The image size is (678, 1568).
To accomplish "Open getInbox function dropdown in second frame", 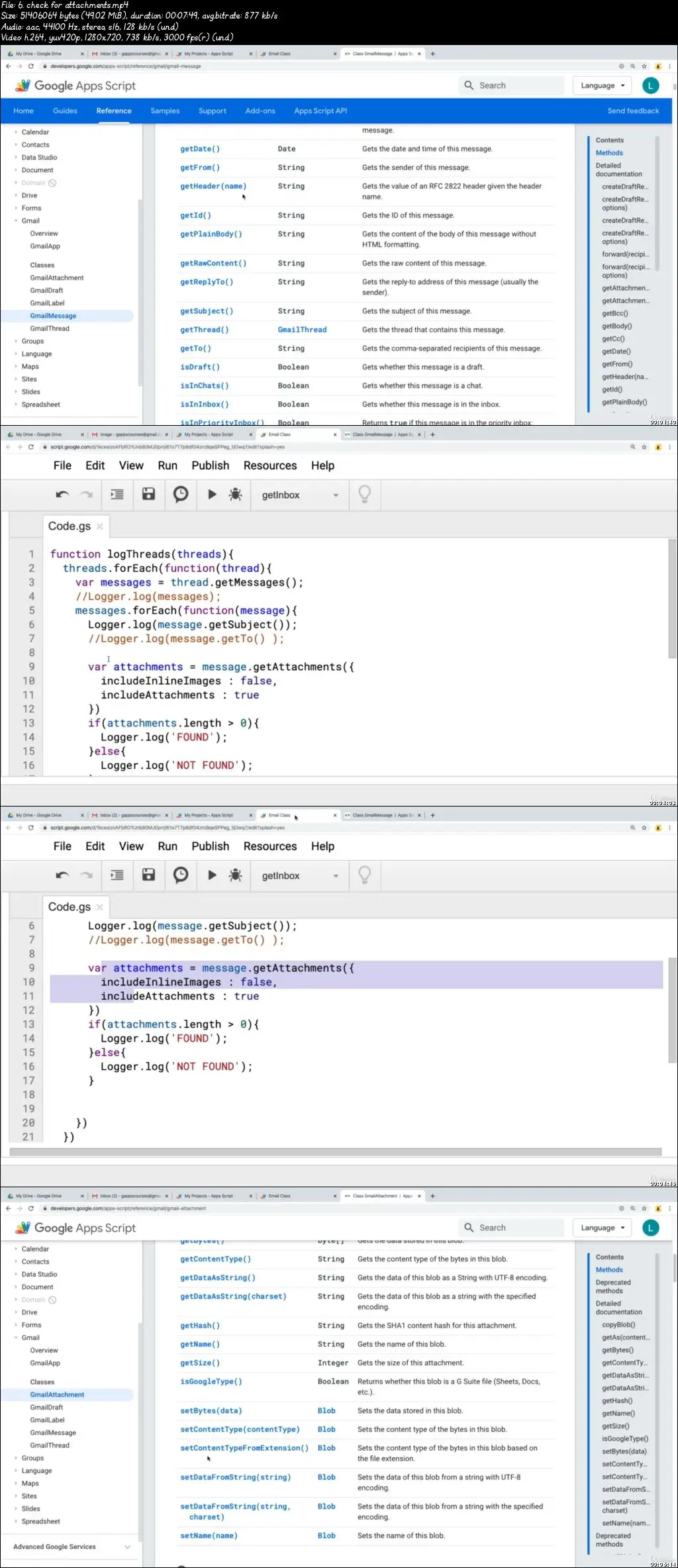I will click(301, 495).
